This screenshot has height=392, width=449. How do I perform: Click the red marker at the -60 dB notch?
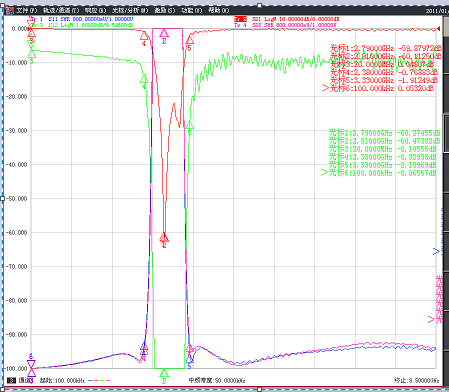164,238
